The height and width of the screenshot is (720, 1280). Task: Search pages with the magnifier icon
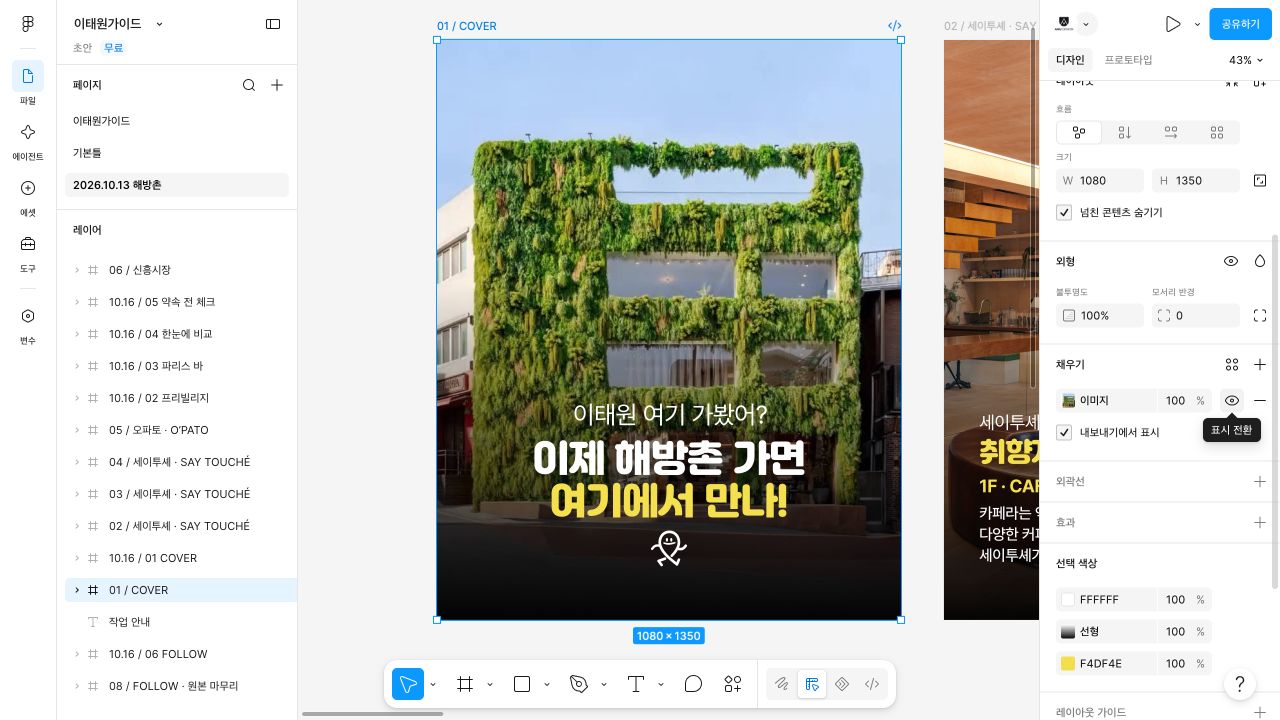point(249,85)
